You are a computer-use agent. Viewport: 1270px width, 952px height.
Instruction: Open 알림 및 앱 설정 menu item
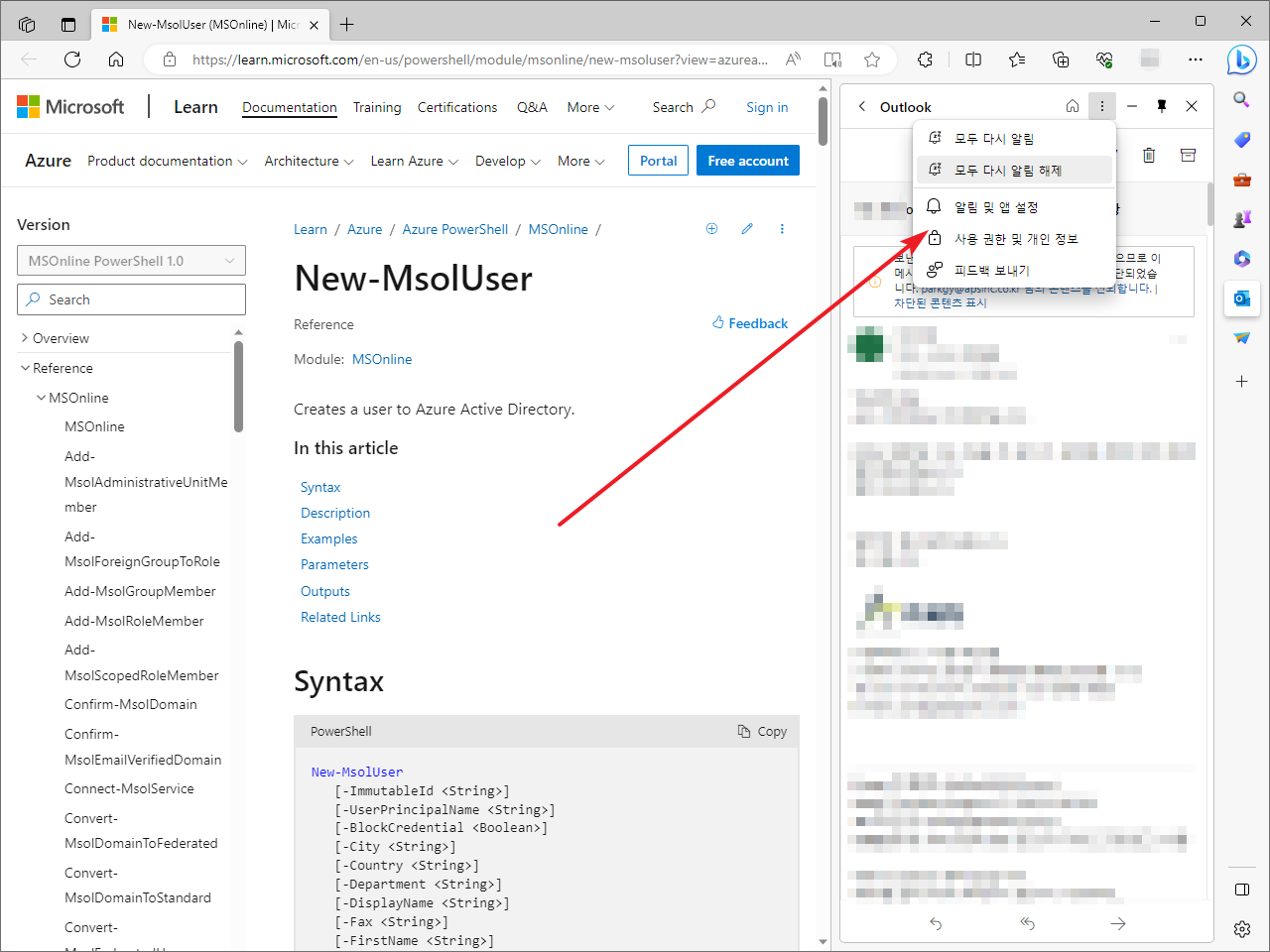pyautogui.click(x=1014, y=207)
